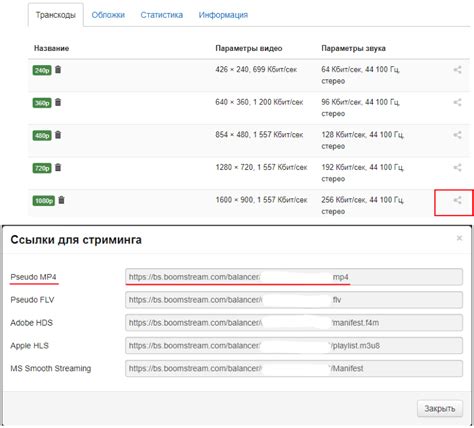
Task: Click the Закрыть button
Action: tap(440, 409)
